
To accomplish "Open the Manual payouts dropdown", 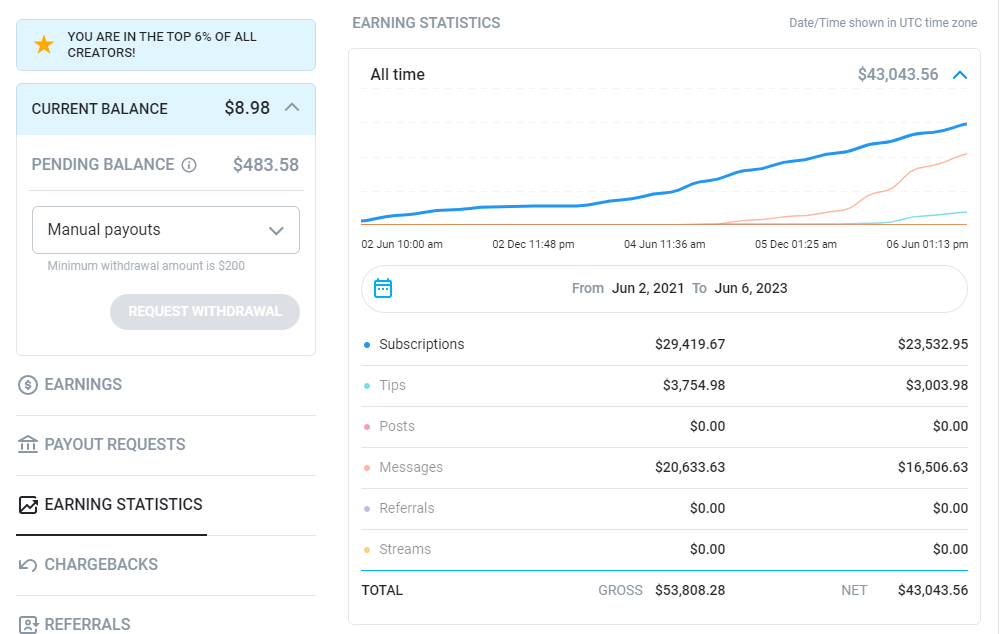I will coord(166,230).
